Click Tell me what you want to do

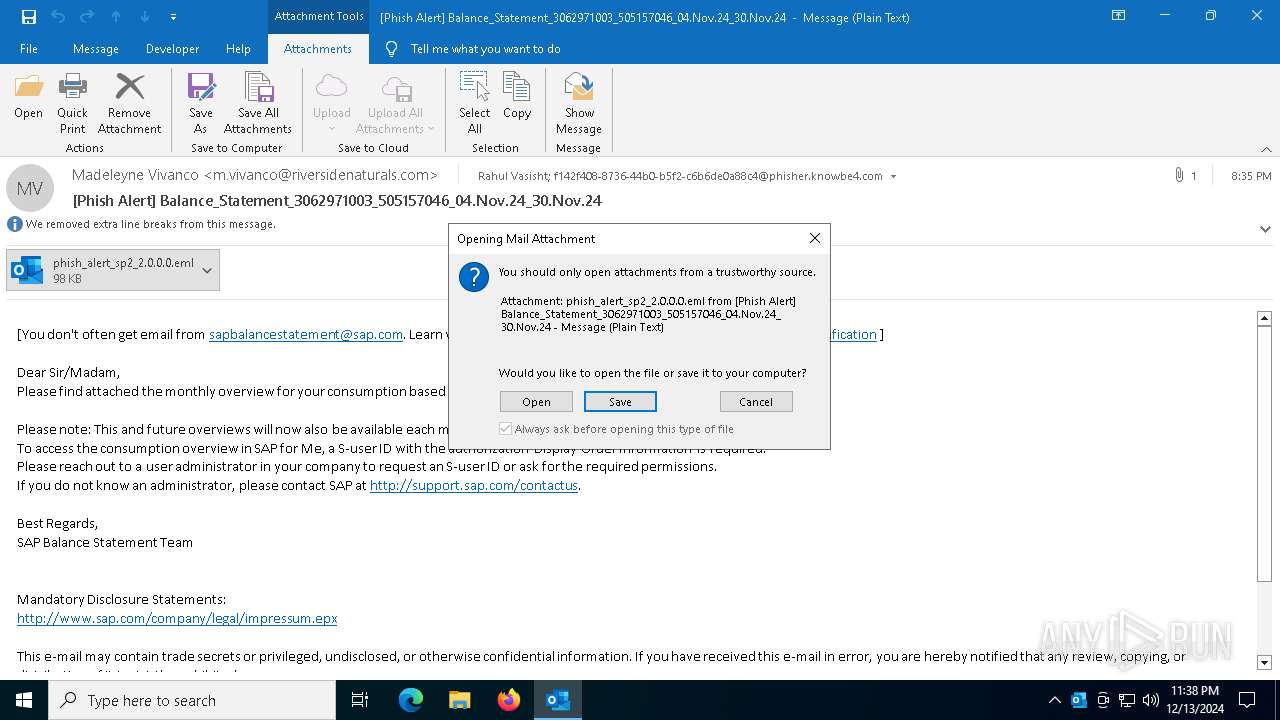[485, 49]
